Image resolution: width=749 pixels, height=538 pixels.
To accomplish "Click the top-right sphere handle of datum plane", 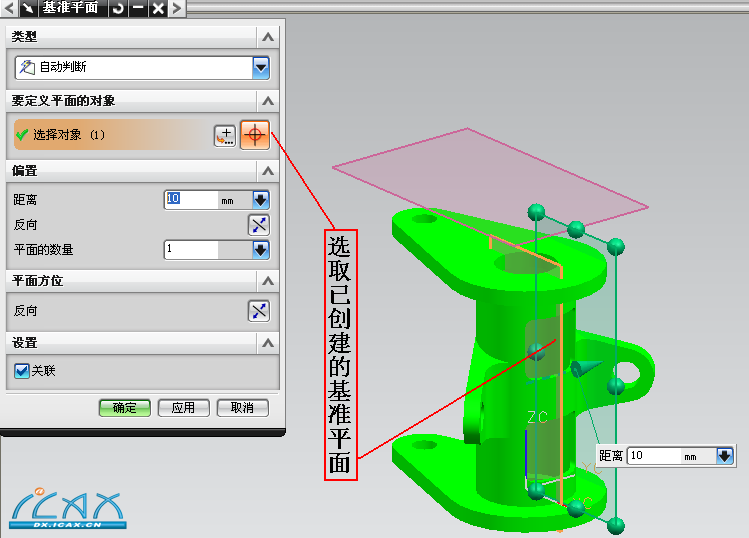I will pyautogui.click(x=616, y=247).
